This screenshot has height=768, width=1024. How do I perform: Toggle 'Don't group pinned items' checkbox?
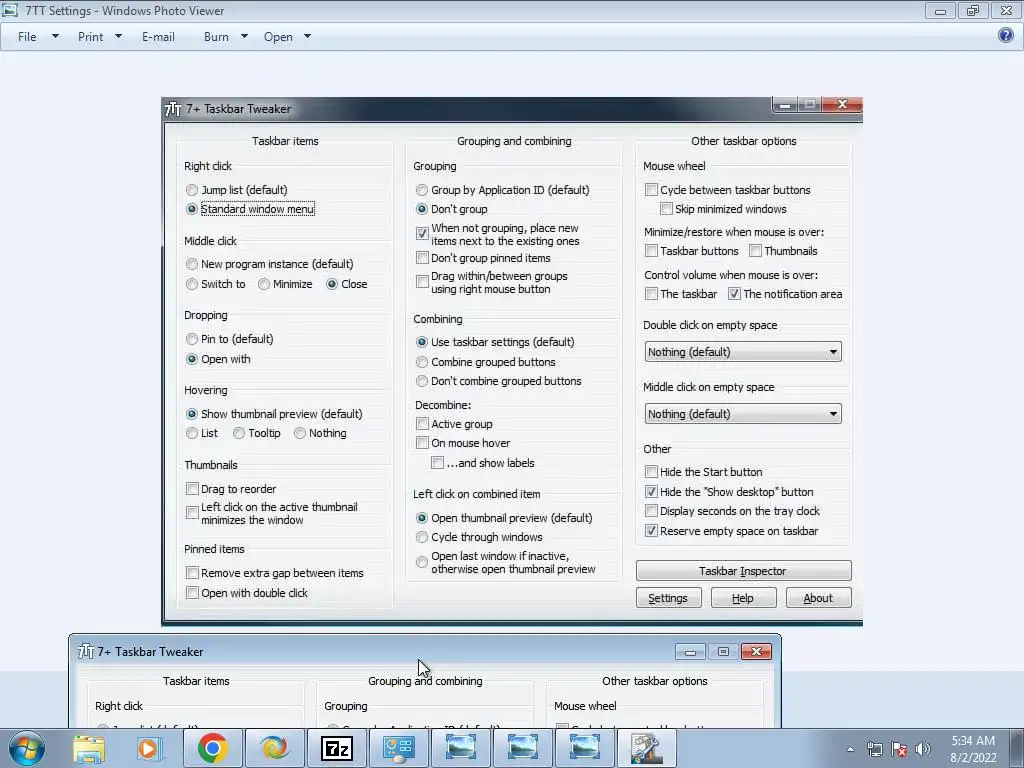coord(423,258)
